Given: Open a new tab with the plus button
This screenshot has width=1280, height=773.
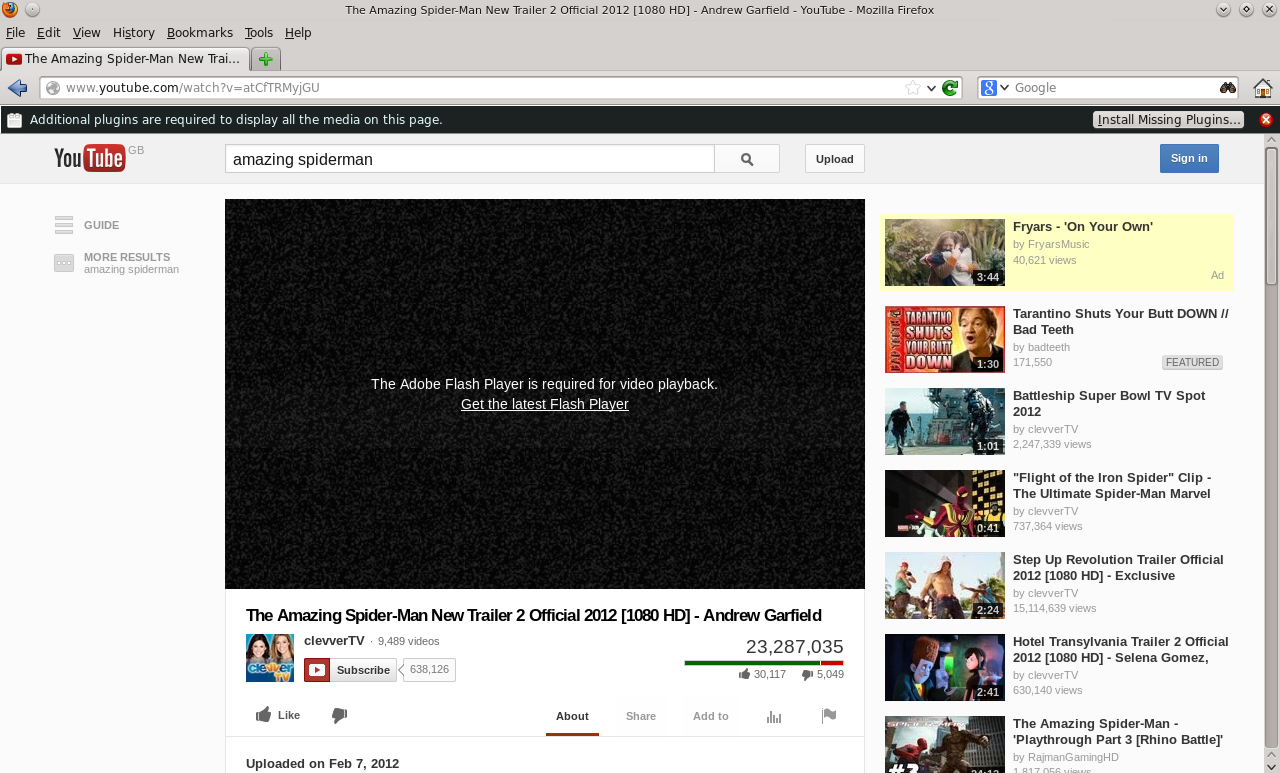Looking at the screenshot, I should pos(266,59).
